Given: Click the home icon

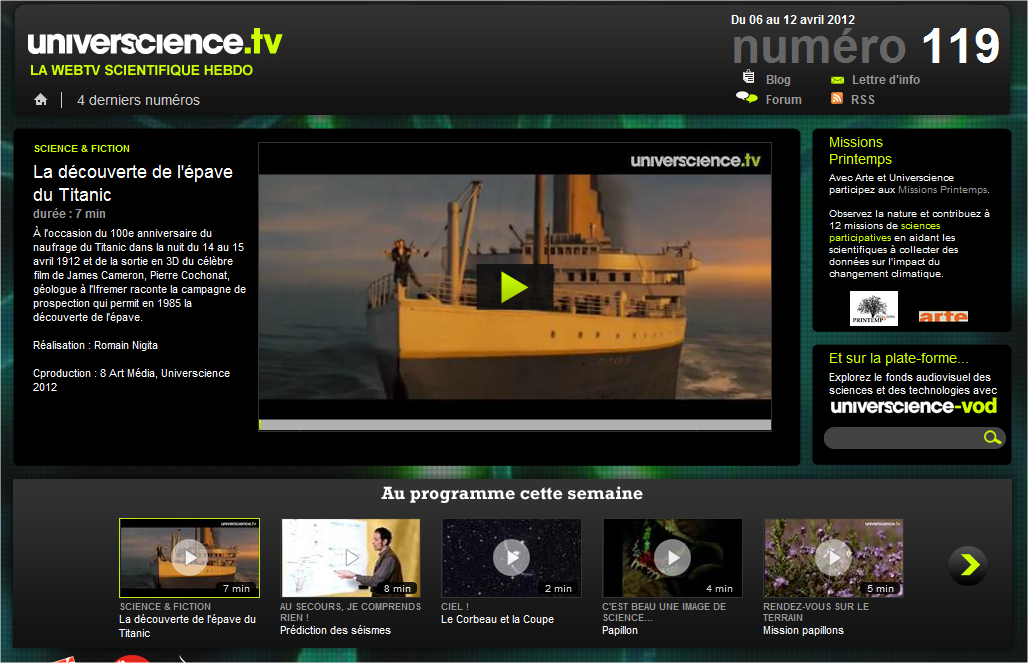Looking at the screenshot, I should (x=41, y=100).
